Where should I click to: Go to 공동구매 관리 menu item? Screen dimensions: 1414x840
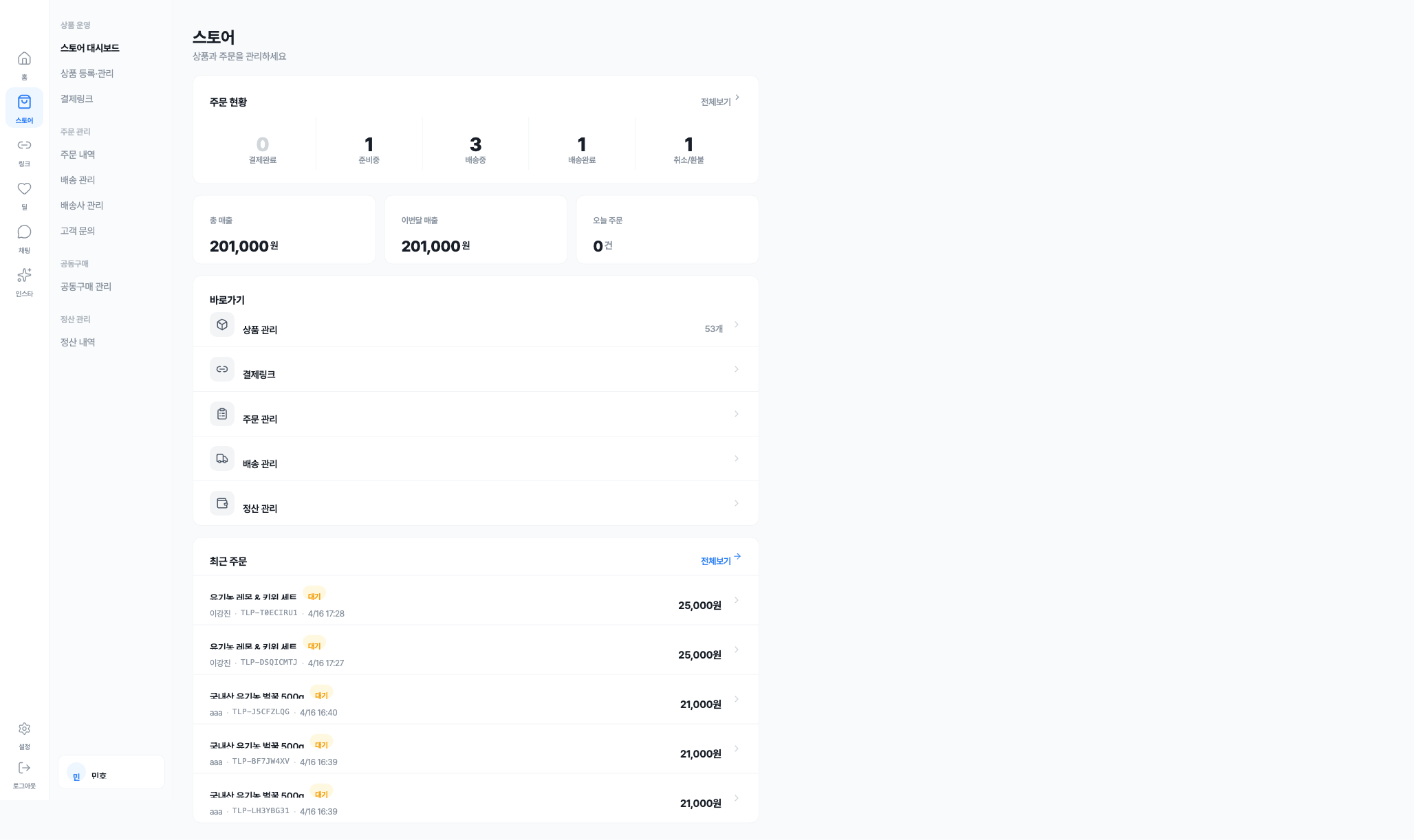(x=86, y=287)
